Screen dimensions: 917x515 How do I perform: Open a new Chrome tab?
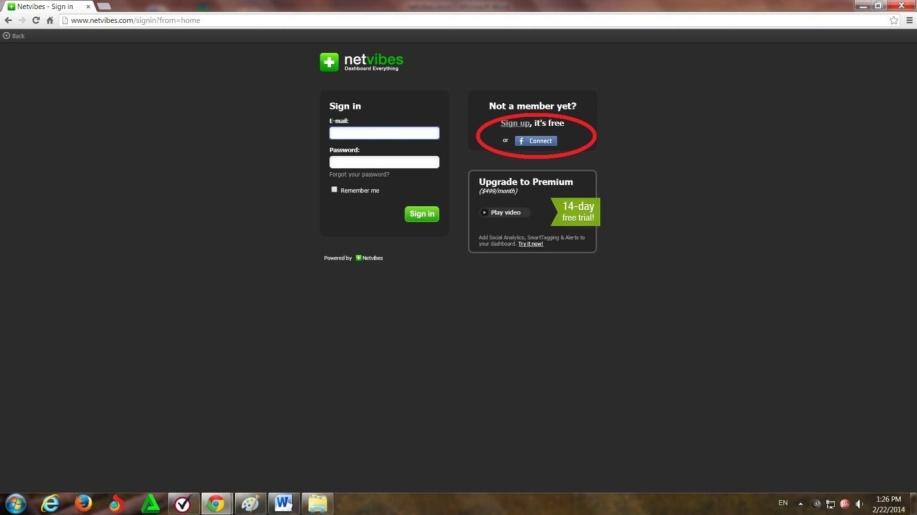click(x=104, y=6)
